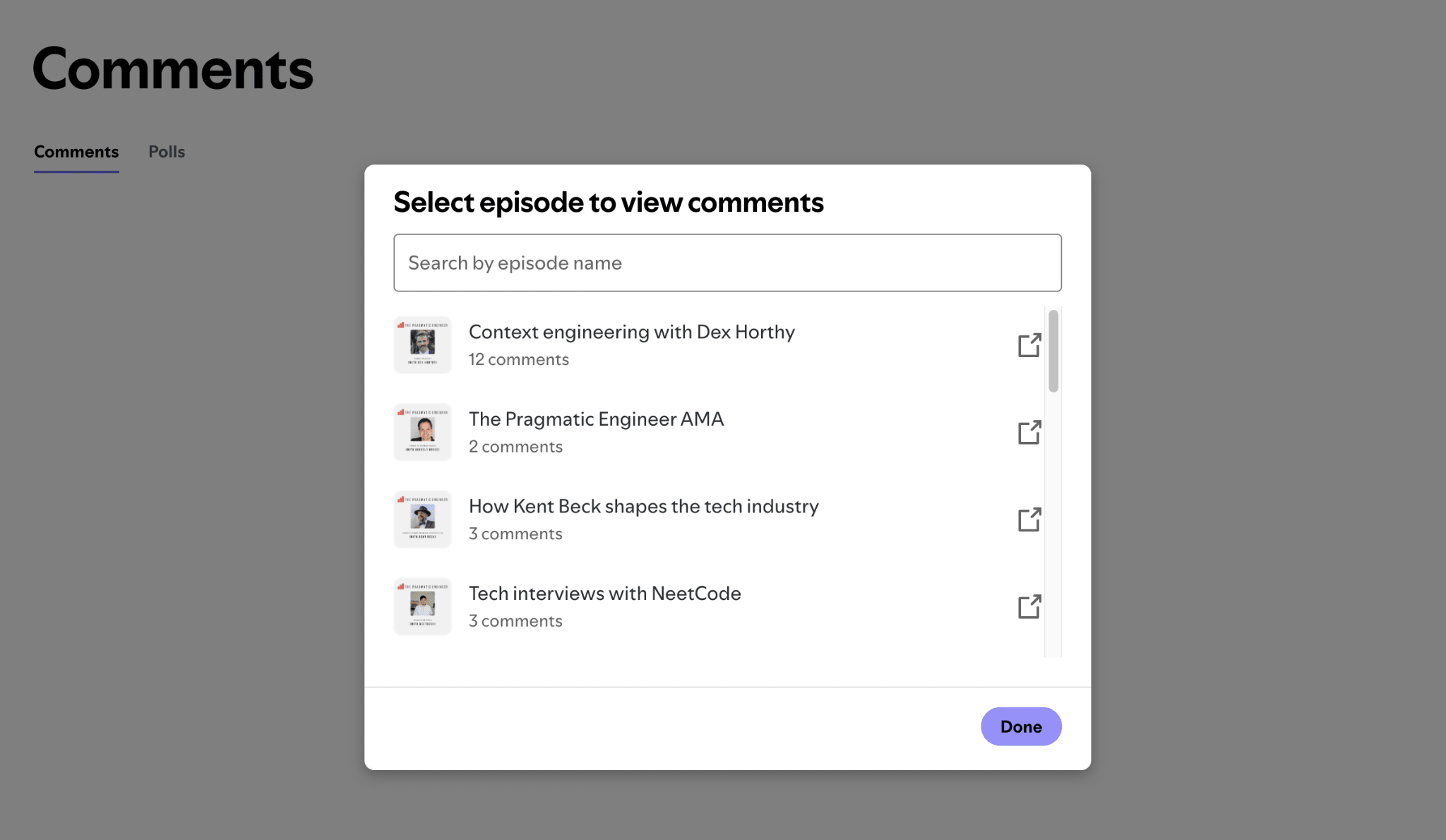Click 3 comments under NeetCode episode
The height and width of the screenshot is (840, 1446).
pyautogui.click(x=515, y=621)
